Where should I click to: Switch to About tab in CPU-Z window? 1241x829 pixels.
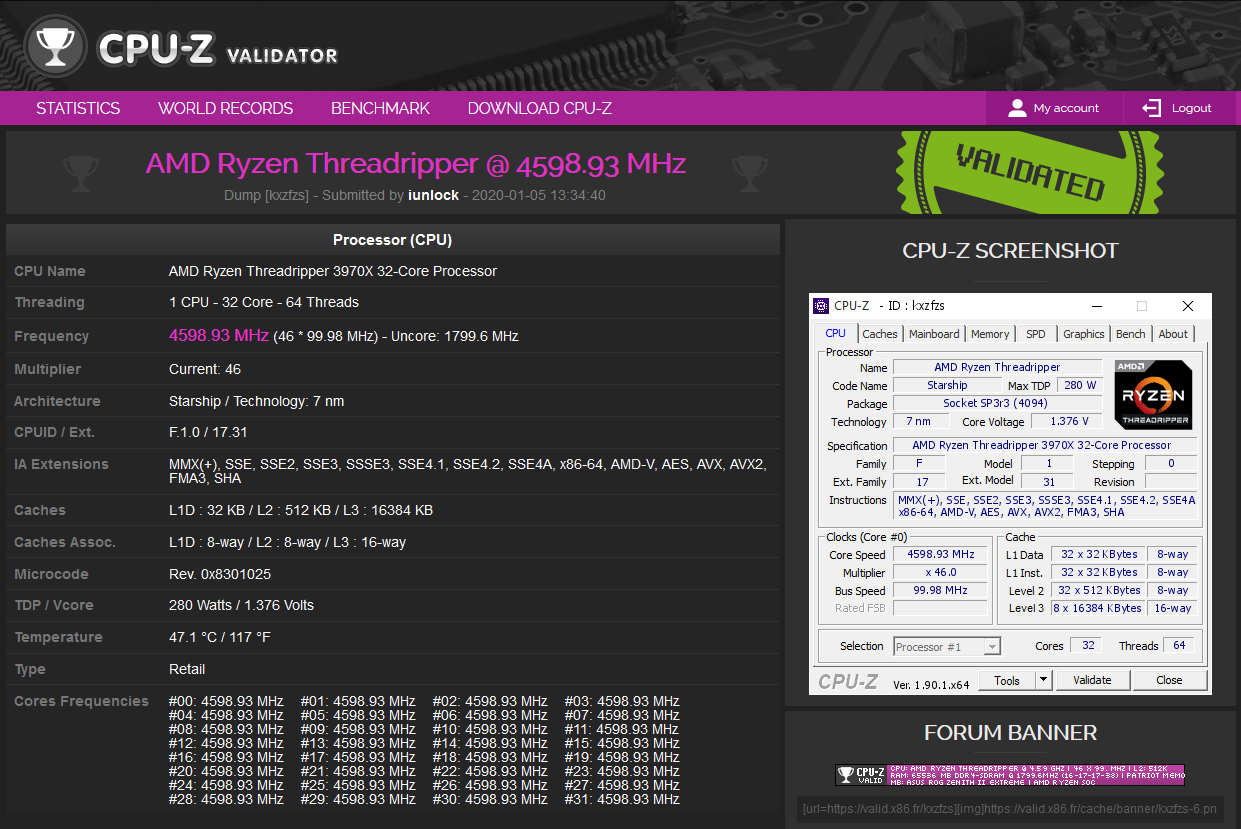tap(1173, 334)
